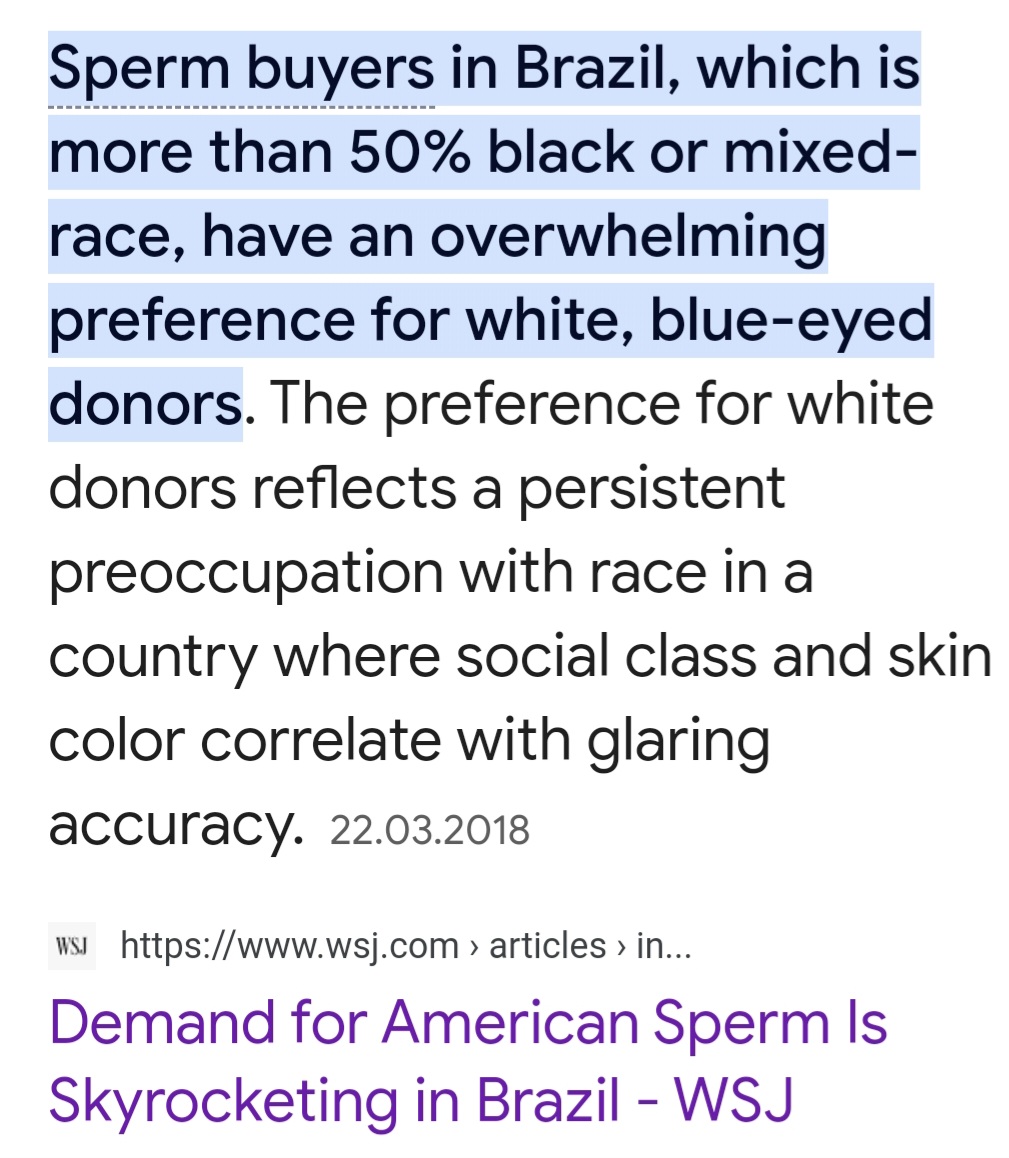Click the highlighted word 'overwhelming'
This screenshot has height=1158, width=1009.
628,237
